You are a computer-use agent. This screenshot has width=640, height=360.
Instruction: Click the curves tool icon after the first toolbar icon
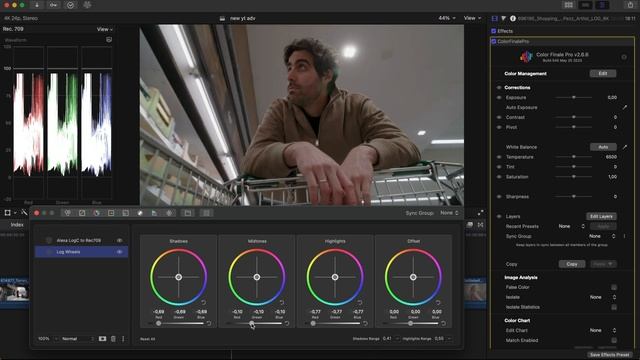pos(82,213)
